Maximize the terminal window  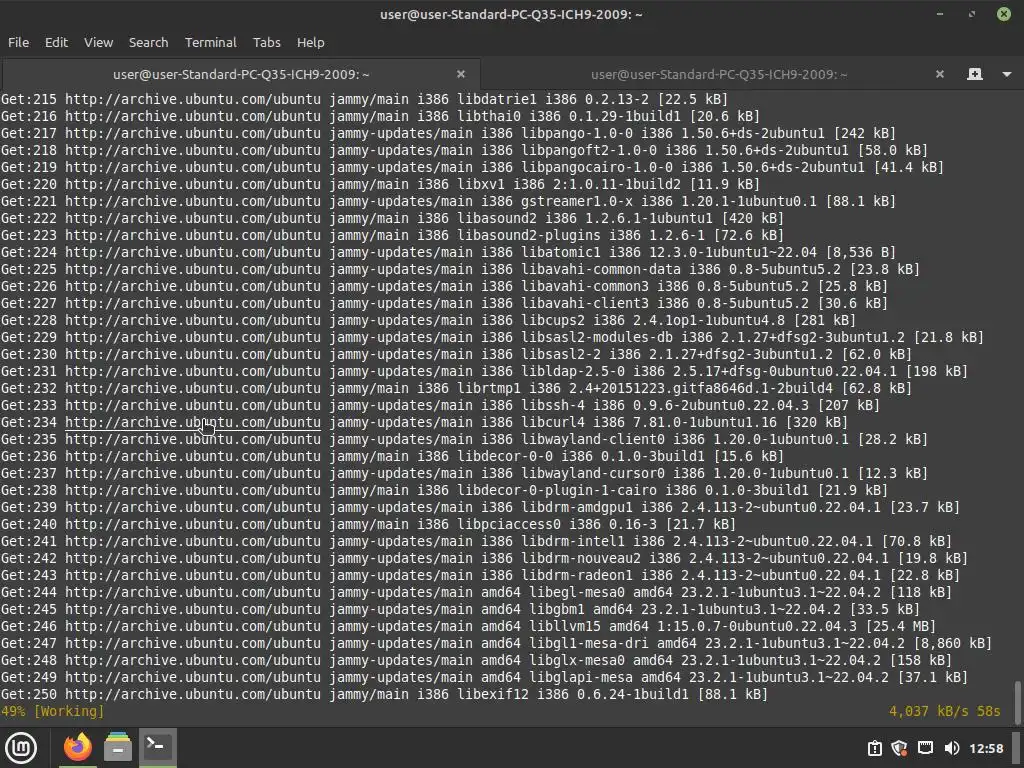(972, 14)
